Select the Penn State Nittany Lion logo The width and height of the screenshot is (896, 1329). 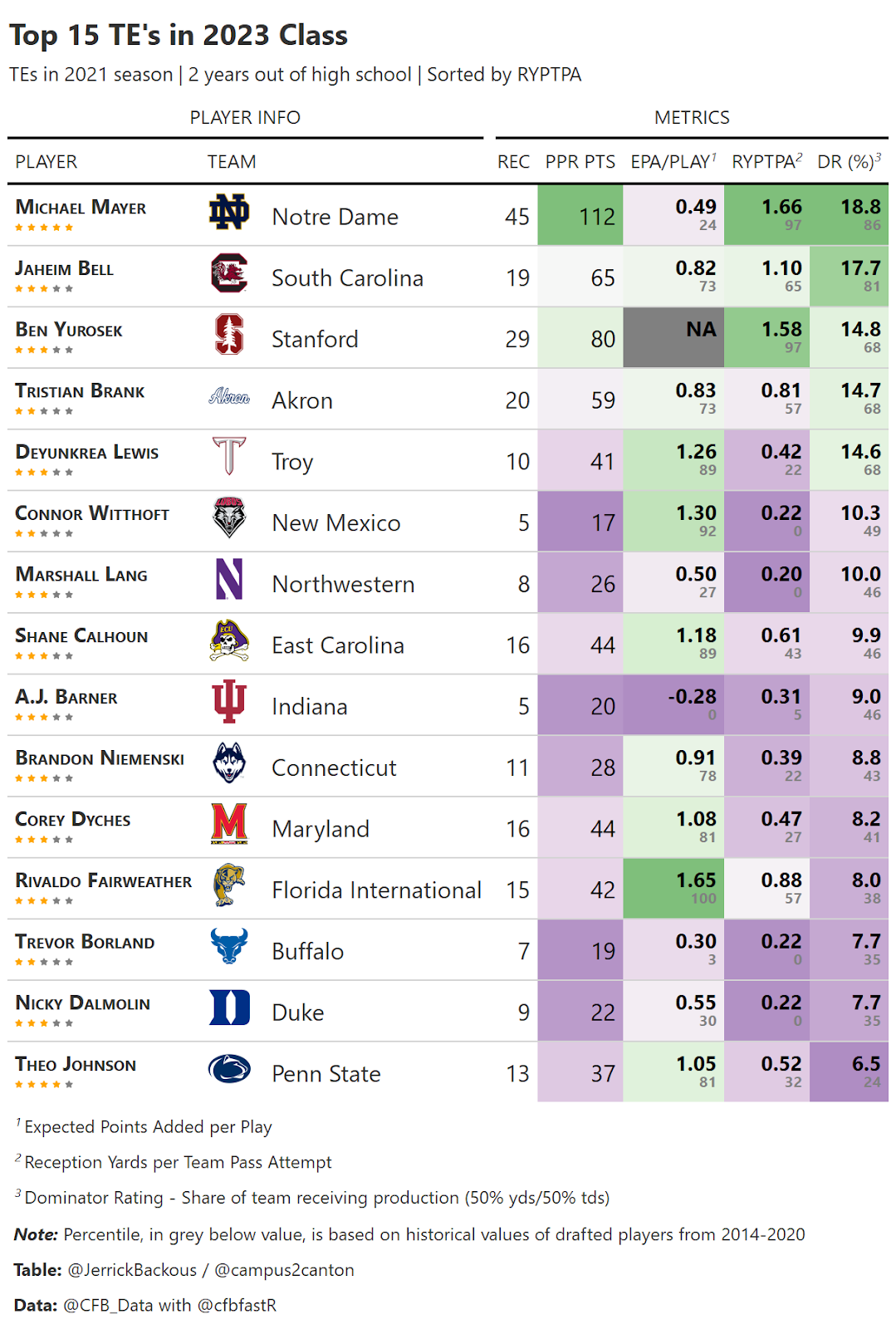coord(228,1069)
